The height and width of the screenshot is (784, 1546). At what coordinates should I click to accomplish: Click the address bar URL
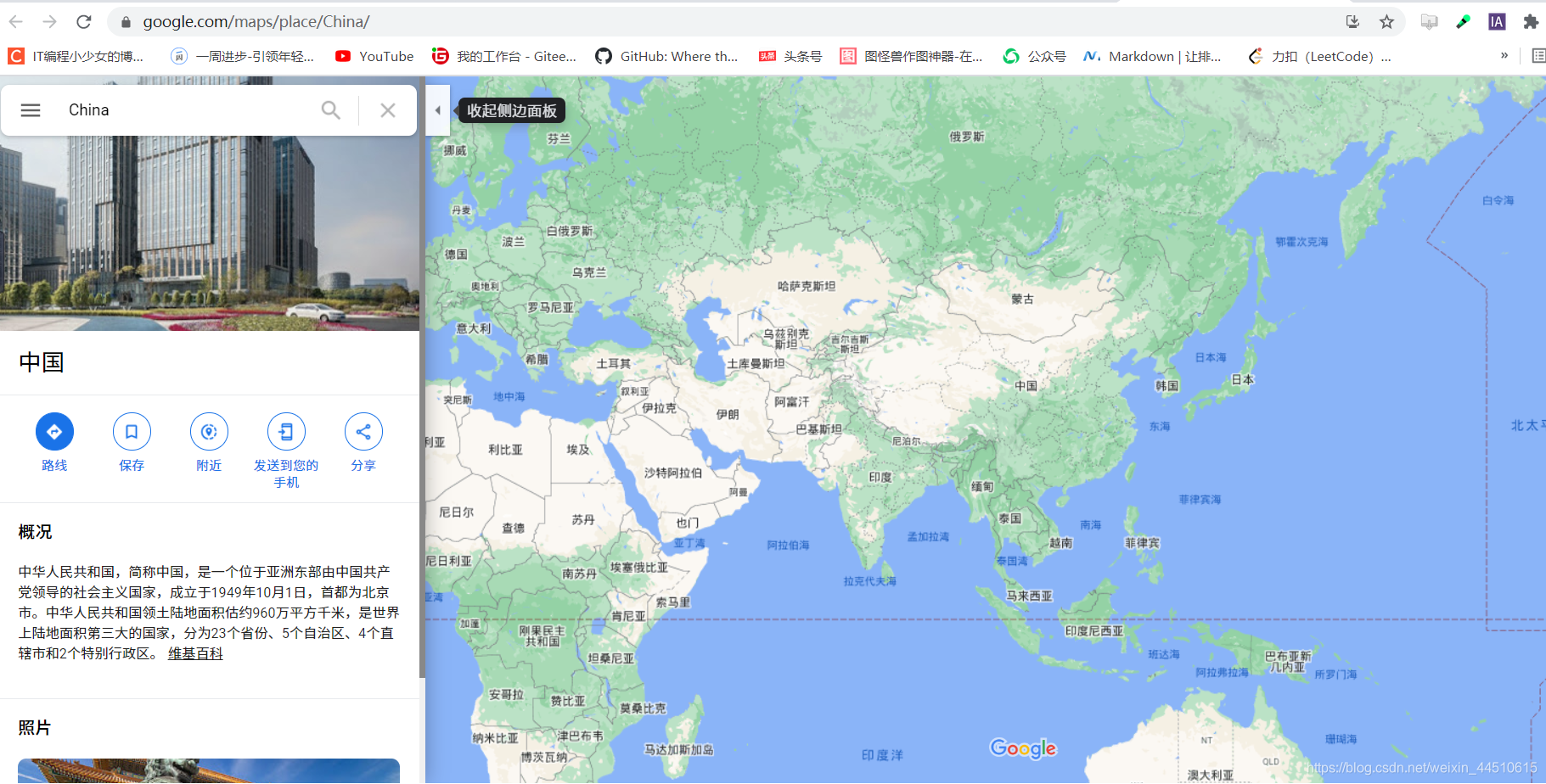[x=256, y=22]
